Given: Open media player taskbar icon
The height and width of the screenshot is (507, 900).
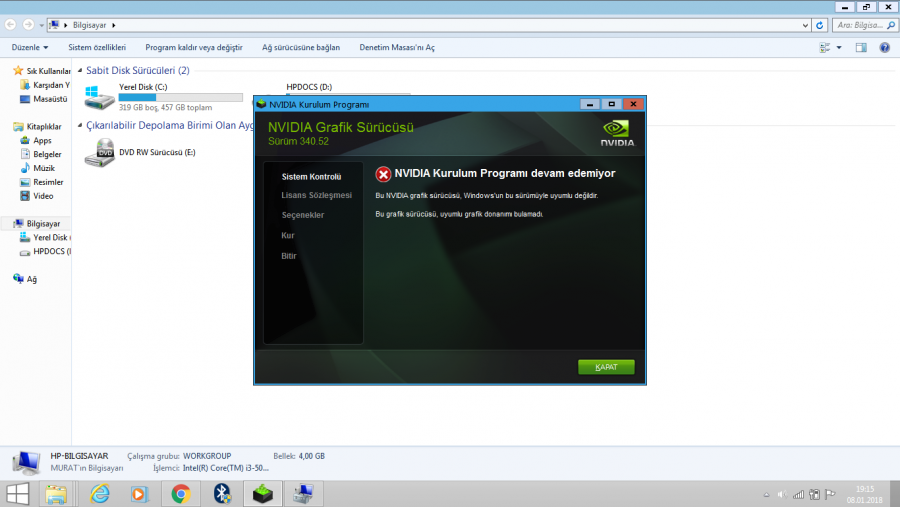Looking at the screenshot, I should pyautogui.click(x=139, y=494).
